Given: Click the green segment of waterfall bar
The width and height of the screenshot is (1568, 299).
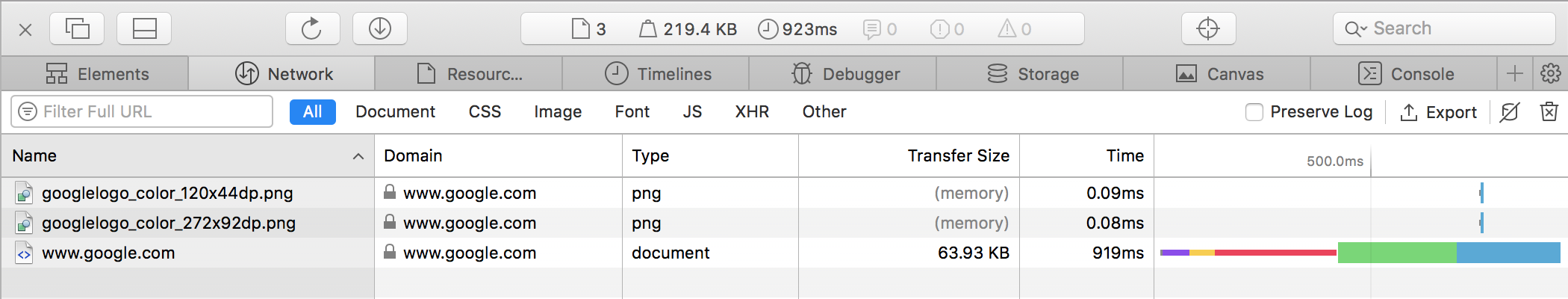Looking at the screenshot, I should 1397,253.
